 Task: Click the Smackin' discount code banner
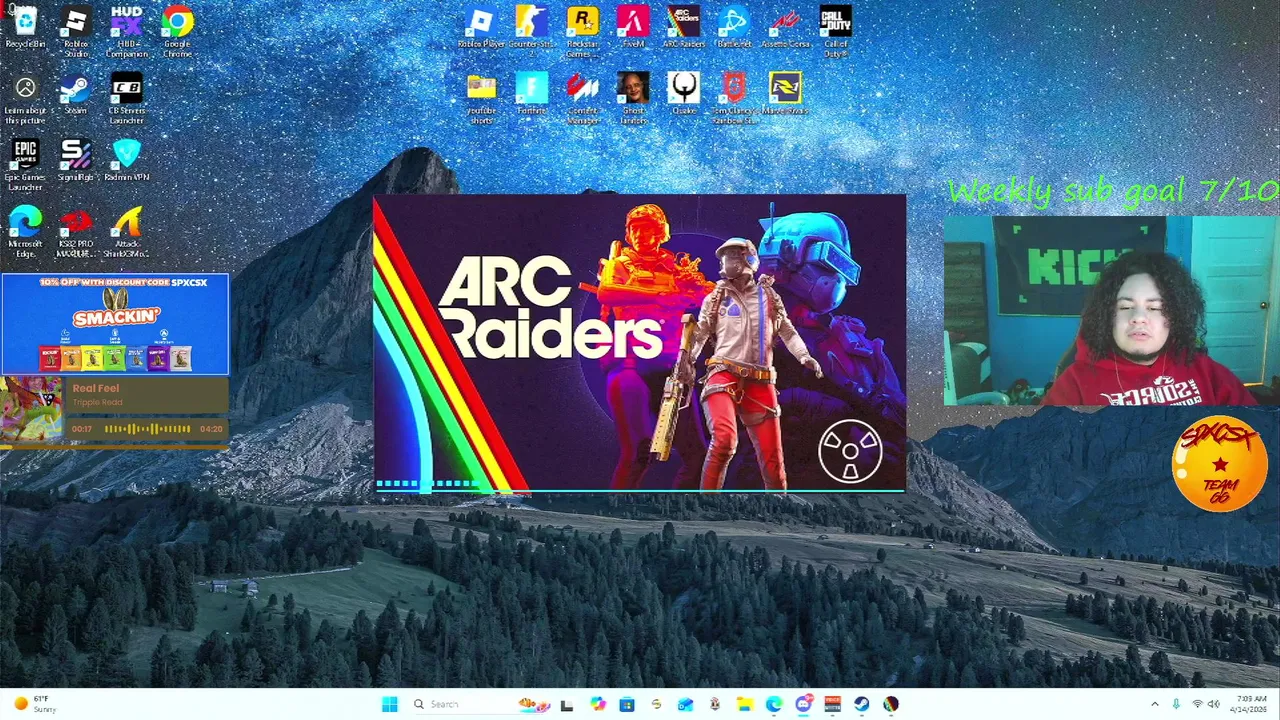coord(115,324)
